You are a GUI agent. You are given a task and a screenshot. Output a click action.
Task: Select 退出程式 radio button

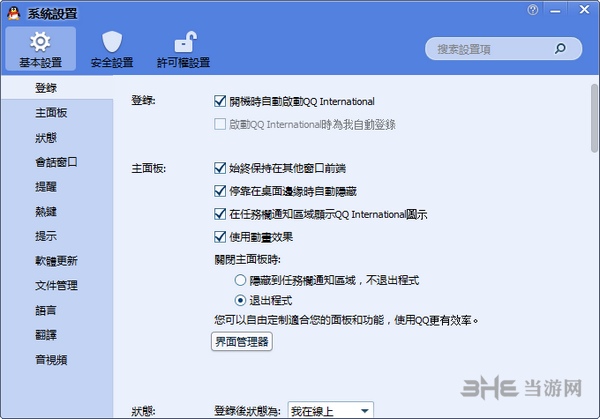pyautogui.click(x=240, y=300)
